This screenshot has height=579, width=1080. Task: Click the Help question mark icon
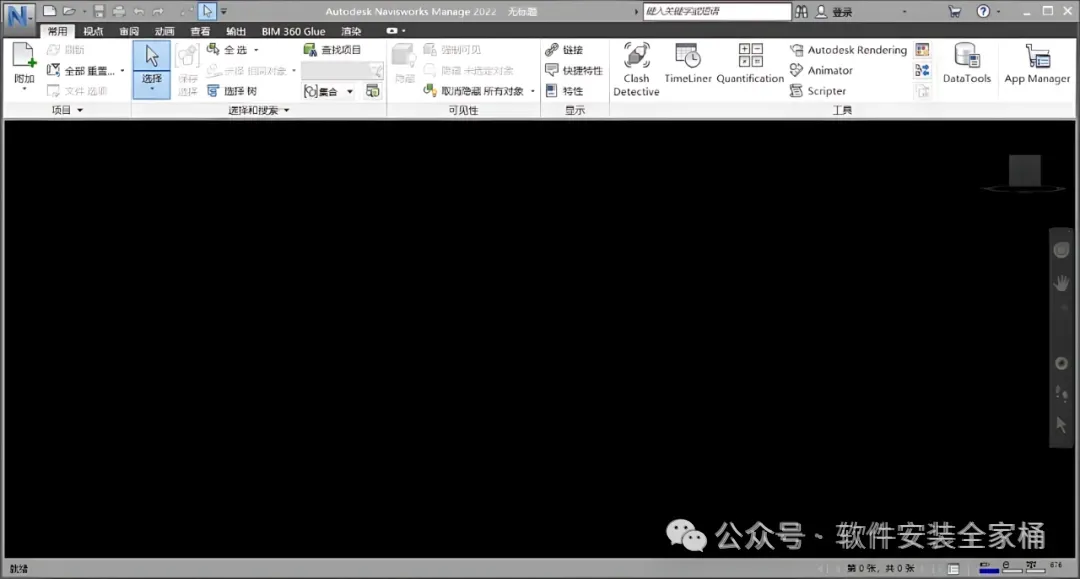coord(983,11)
